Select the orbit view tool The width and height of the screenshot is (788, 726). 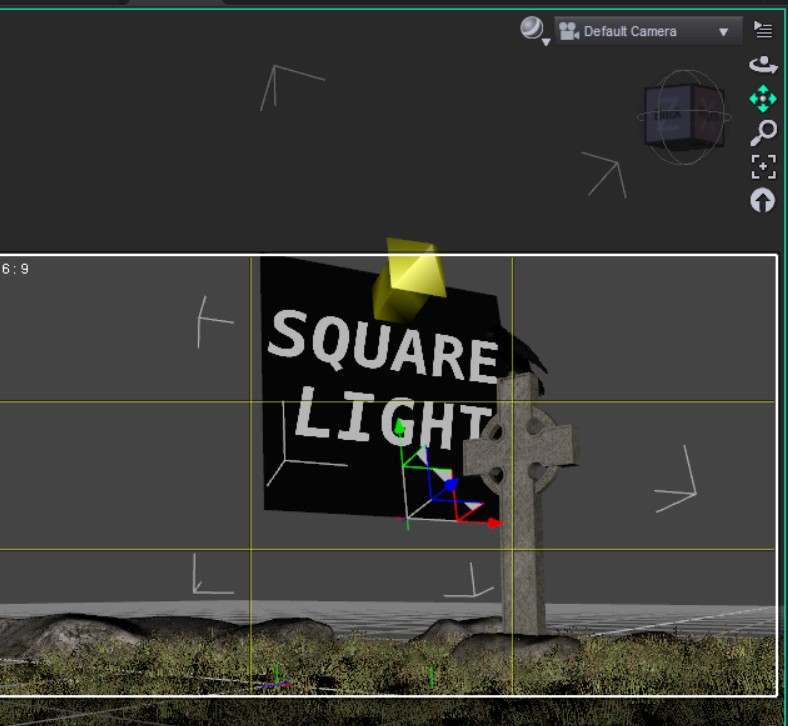point(763,64)
